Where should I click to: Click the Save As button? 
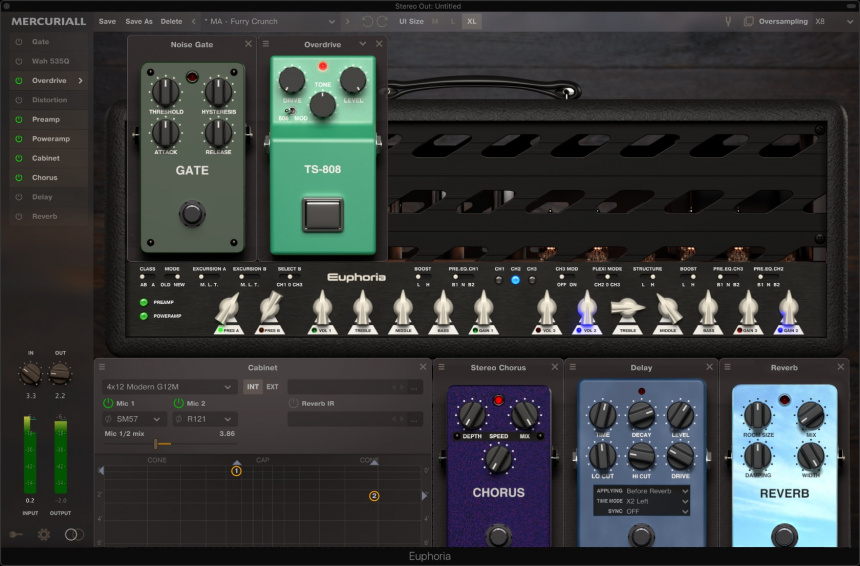click(x=139, y=21)
